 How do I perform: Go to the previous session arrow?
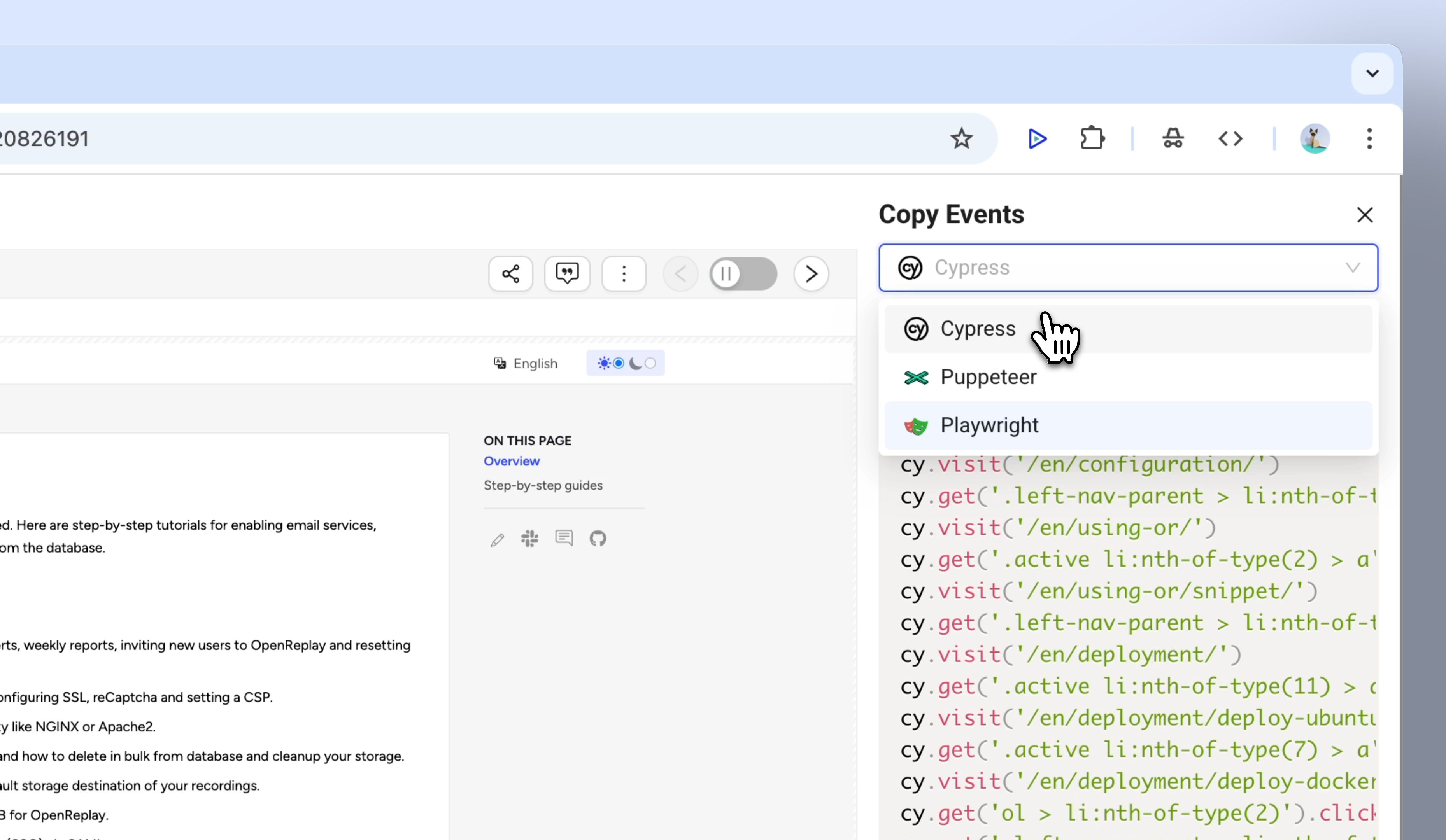[x=680, y=274]
